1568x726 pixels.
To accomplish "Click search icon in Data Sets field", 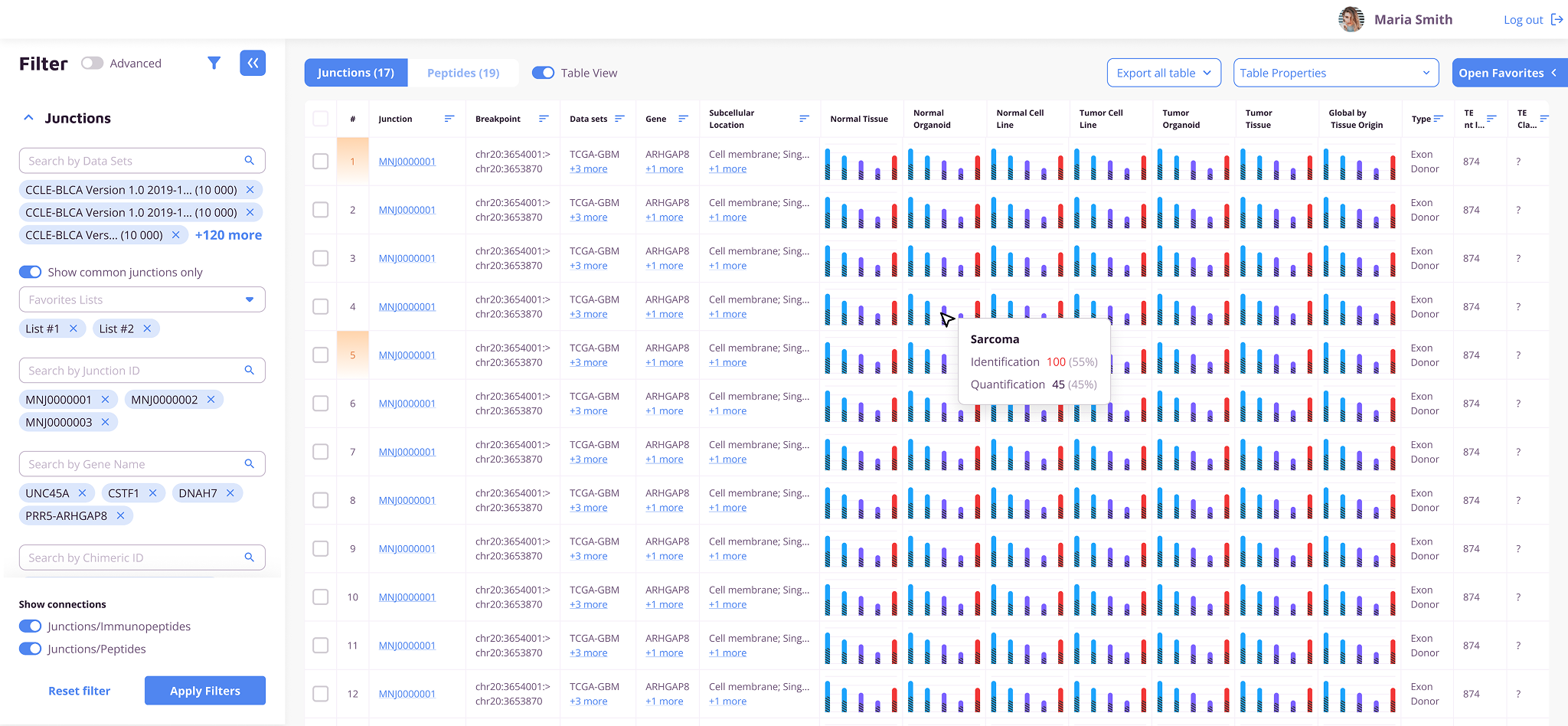I will point(249,161).
